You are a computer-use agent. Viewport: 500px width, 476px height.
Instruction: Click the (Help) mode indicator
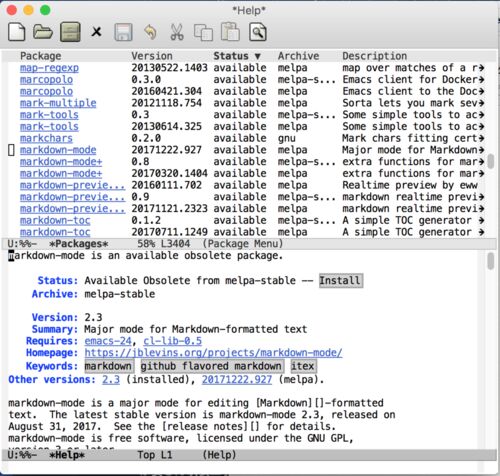219,455
